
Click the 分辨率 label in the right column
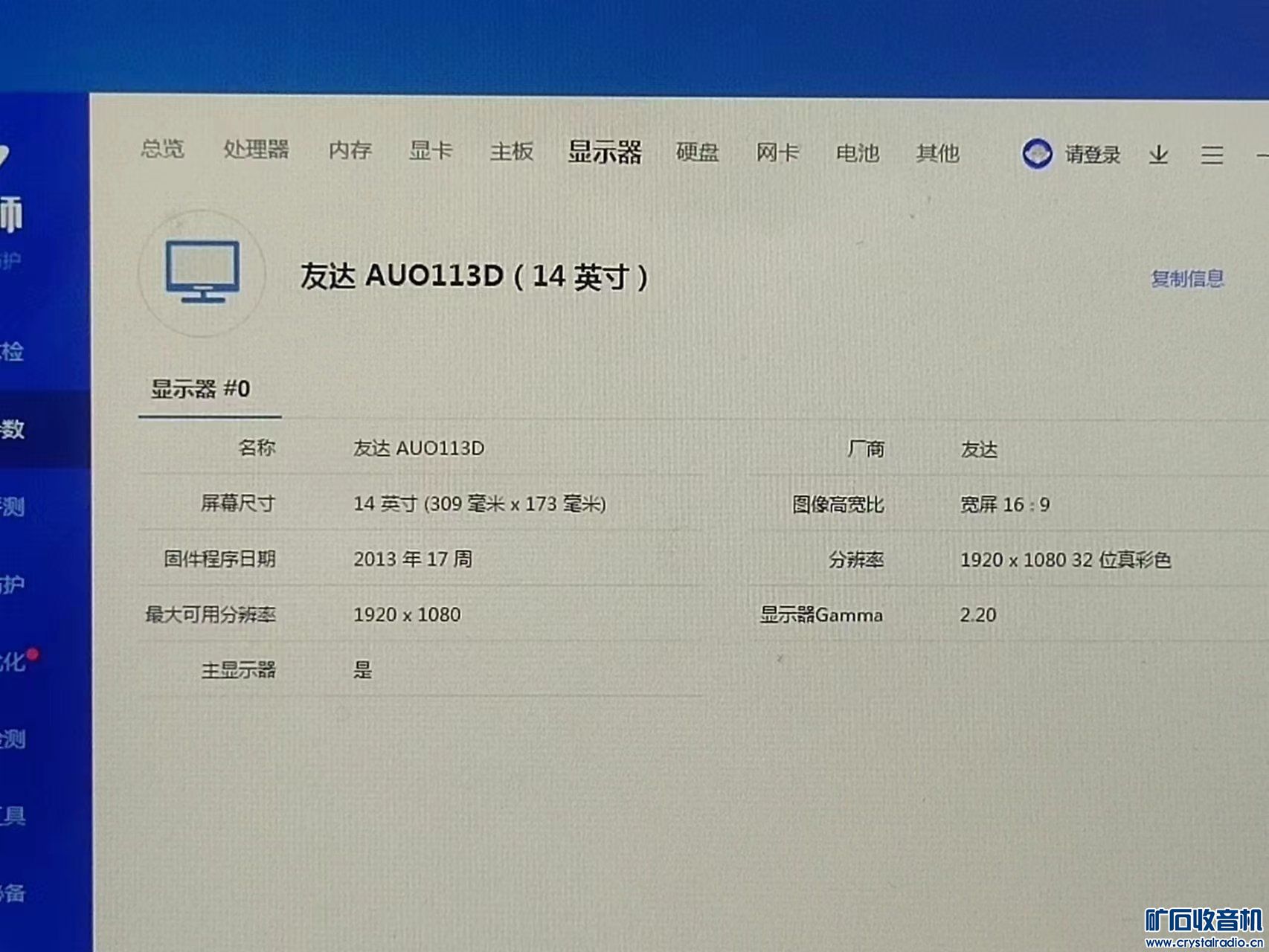[856, 560]
